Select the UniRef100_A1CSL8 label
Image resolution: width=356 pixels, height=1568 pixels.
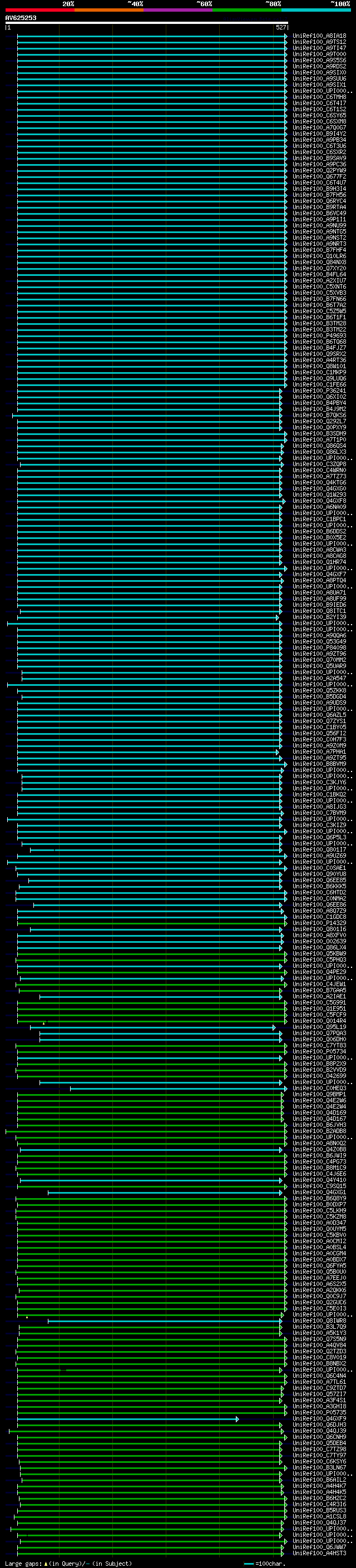(319, 1516)
